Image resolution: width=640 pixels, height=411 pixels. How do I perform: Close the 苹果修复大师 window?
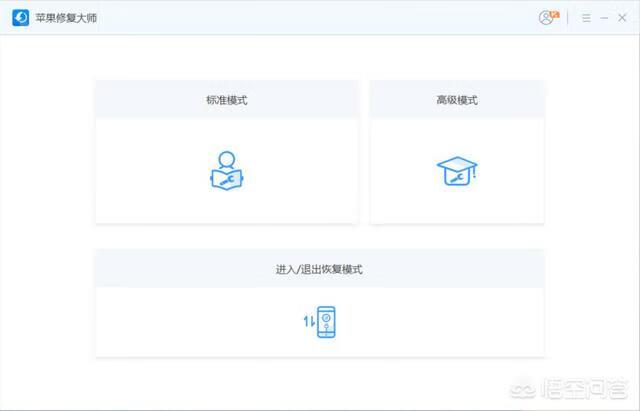click(622, 18)
